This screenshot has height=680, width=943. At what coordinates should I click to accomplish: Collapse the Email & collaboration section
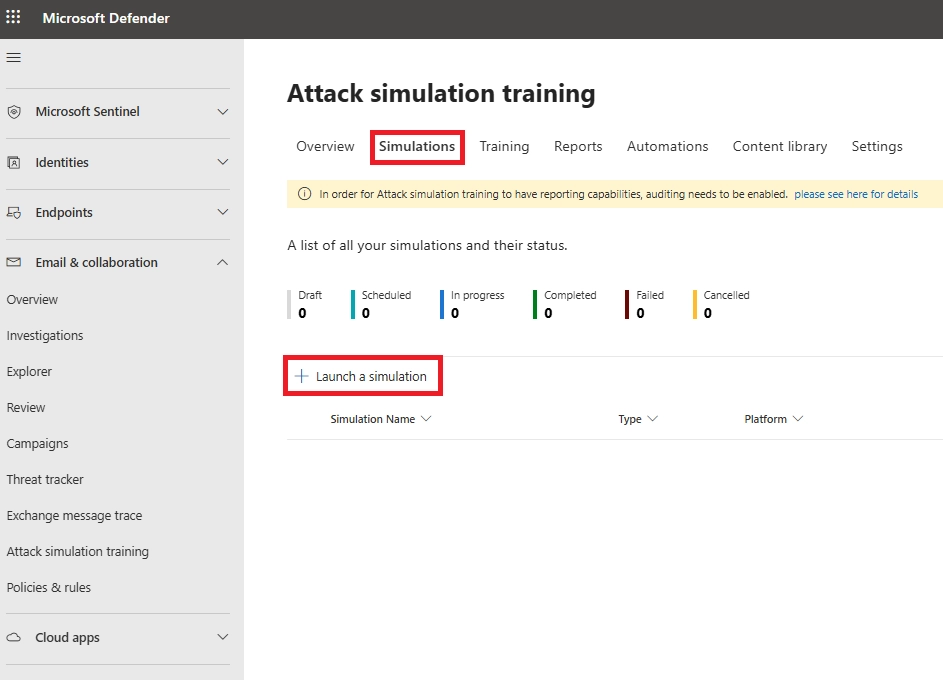click(x=222, y=262)
